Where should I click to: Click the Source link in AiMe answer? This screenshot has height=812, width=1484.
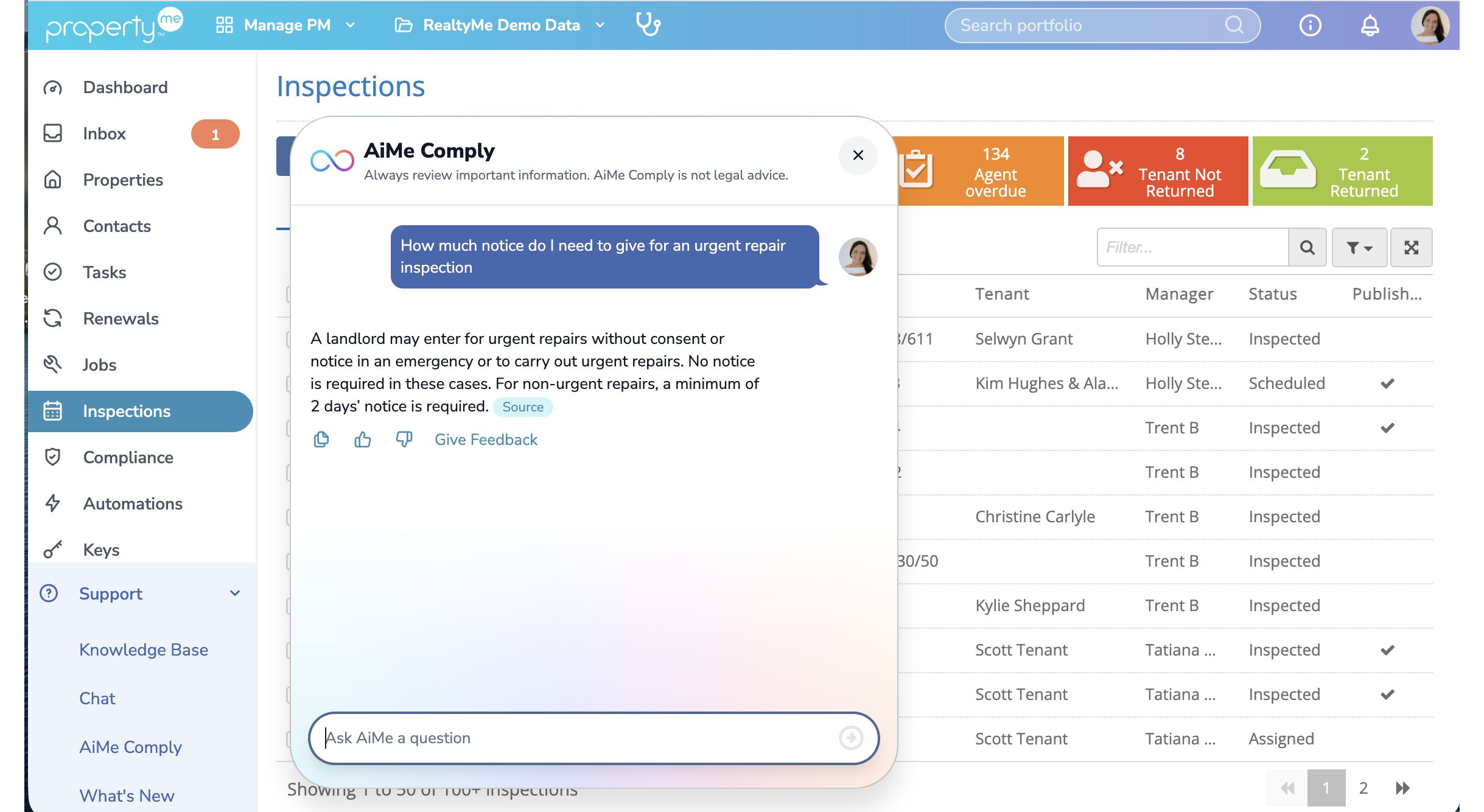[523, 407]
